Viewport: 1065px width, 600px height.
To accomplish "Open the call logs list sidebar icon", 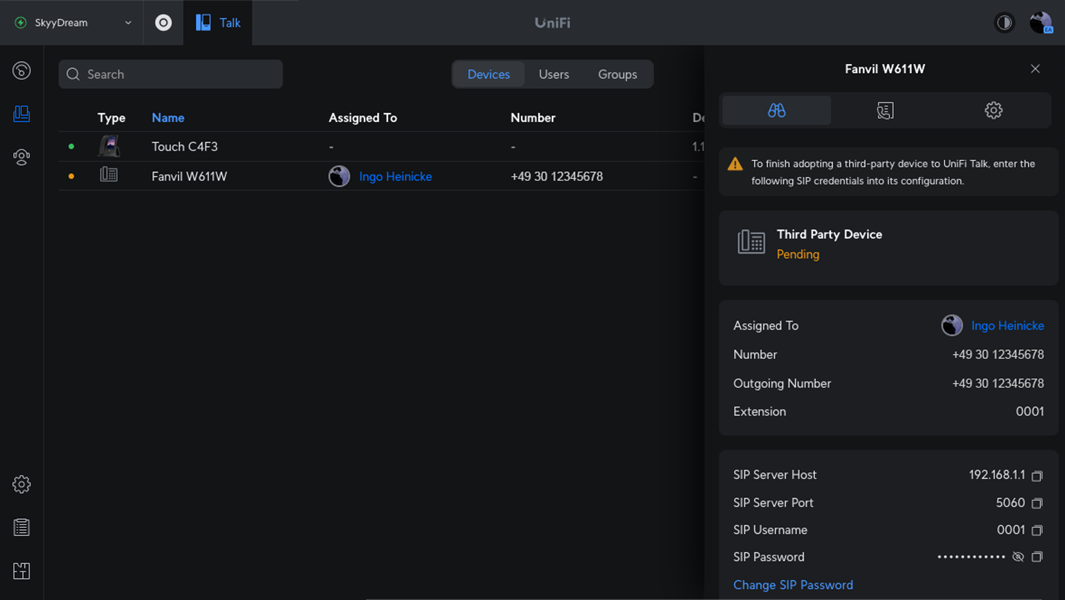I will tap(21, 528).
